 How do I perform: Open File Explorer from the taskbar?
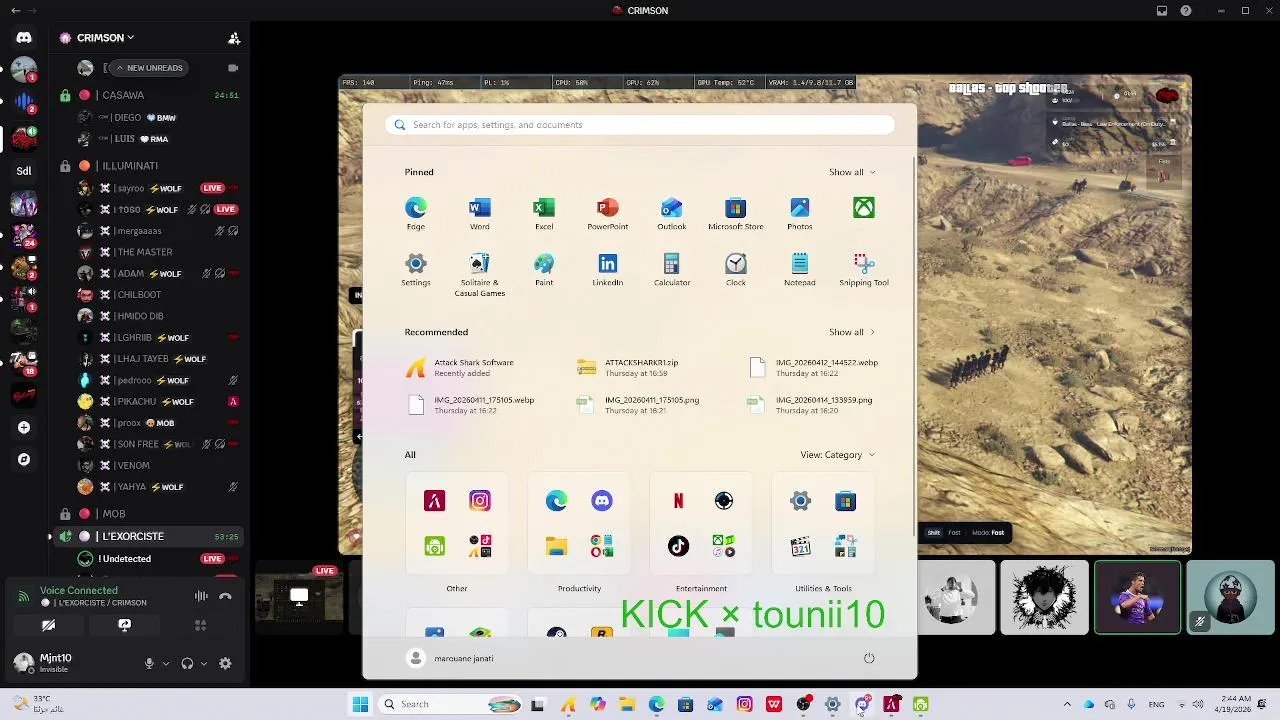pyautogui.click(x=627, y=705)
